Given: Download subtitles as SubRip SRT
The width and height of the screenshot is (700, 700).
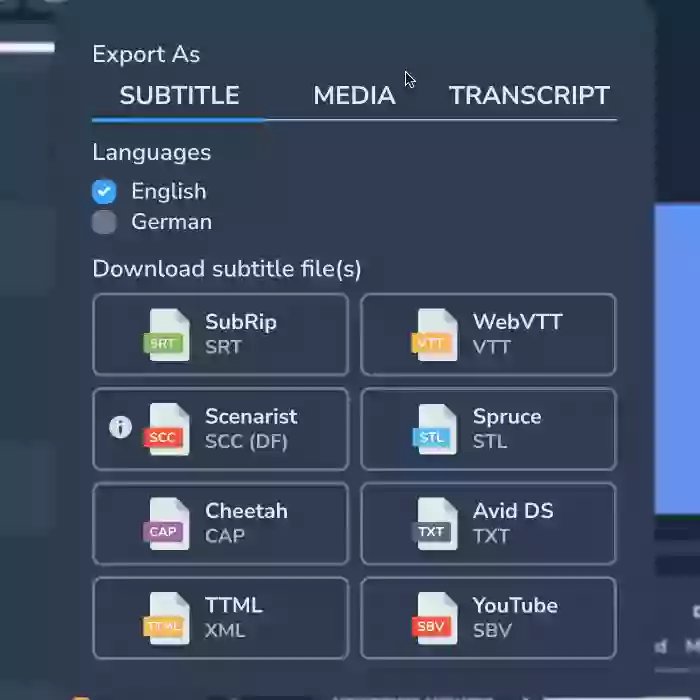Looking at the screenshot, I should pos(221,334).
